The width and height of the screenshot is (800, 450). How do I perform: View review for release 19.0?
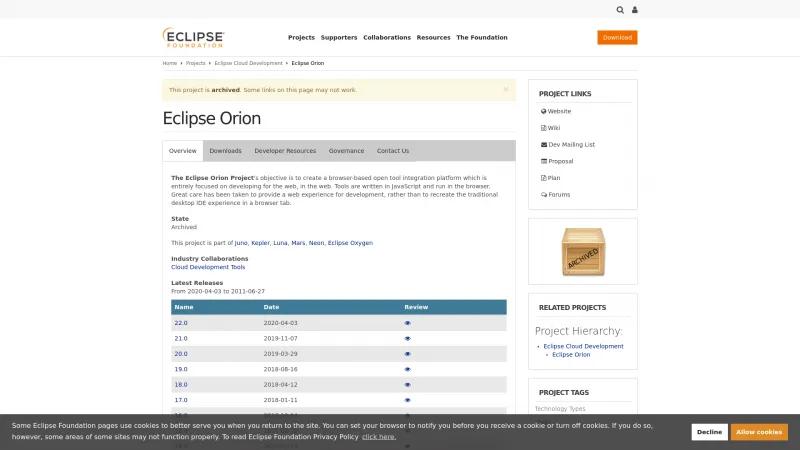pos(407,369)
